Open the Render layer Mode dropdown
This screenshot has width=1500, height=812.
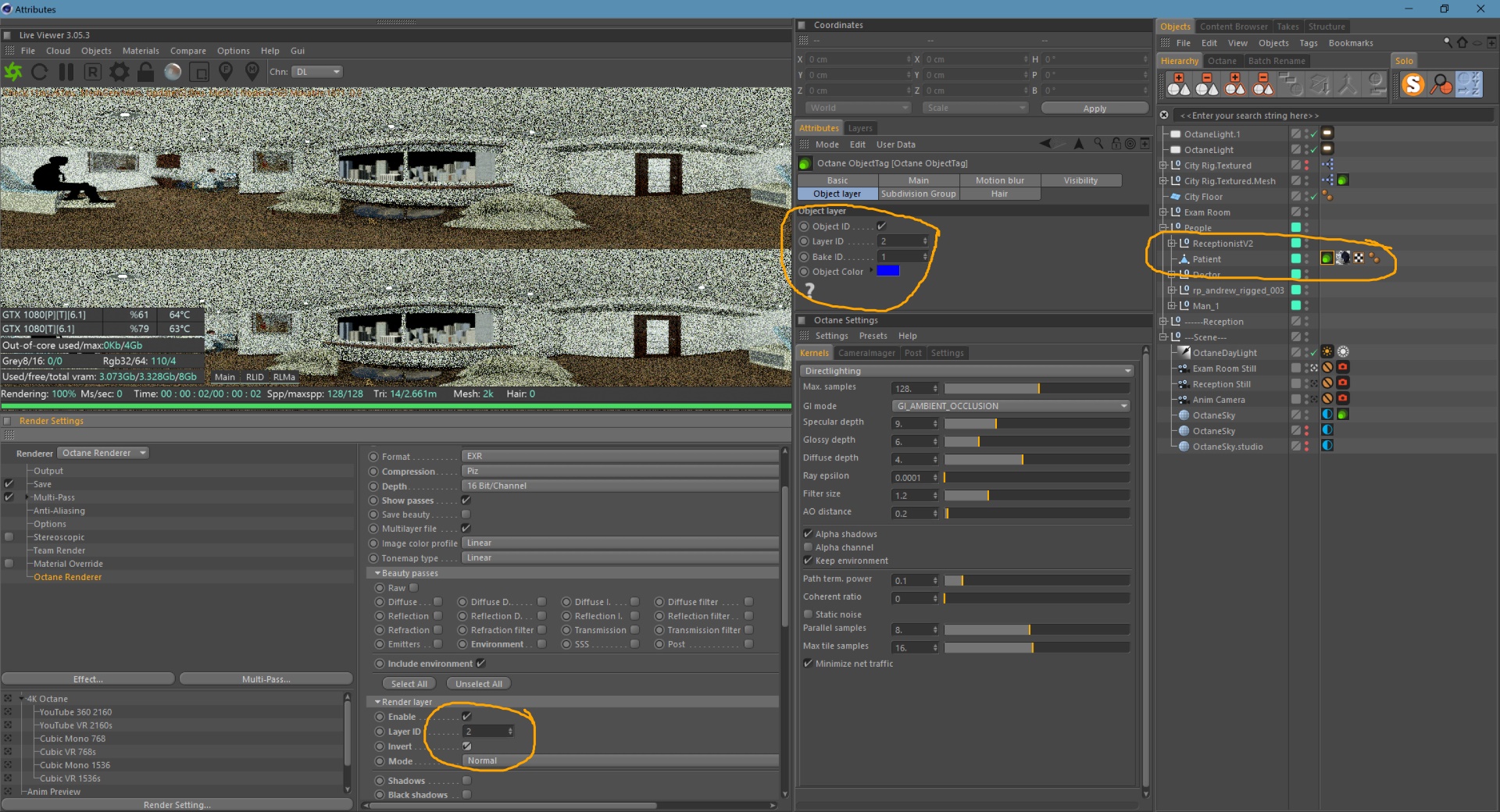tap(620, 760)
